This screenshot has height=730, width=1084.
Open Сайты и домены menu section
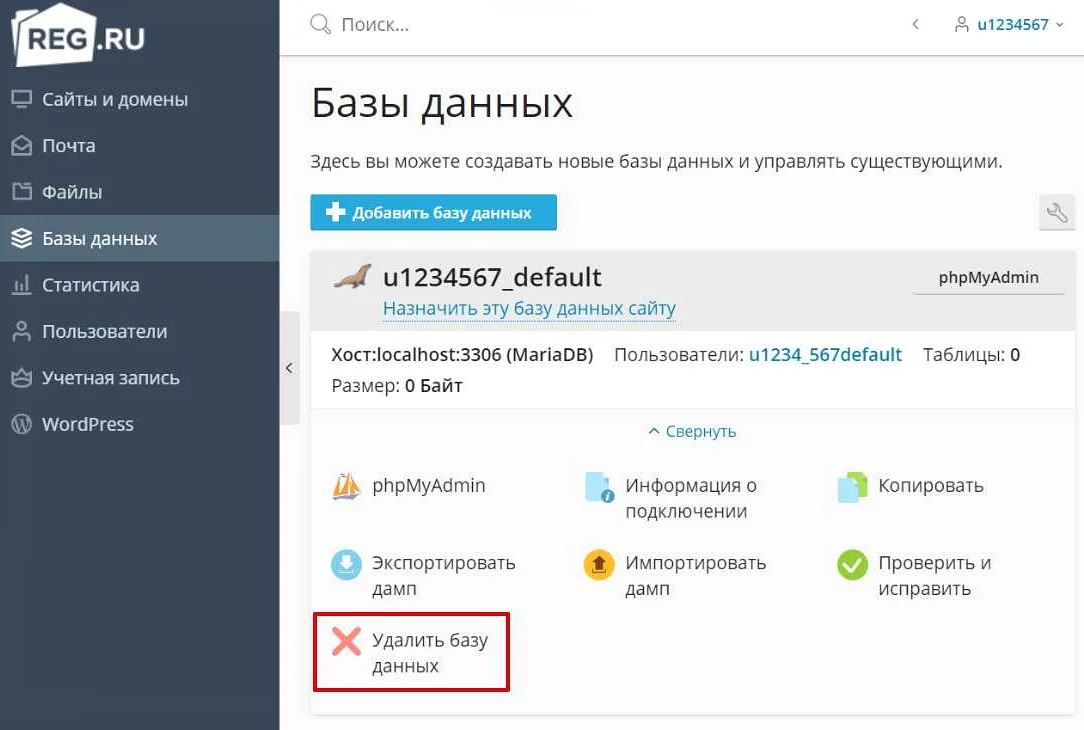pos(114,99)
